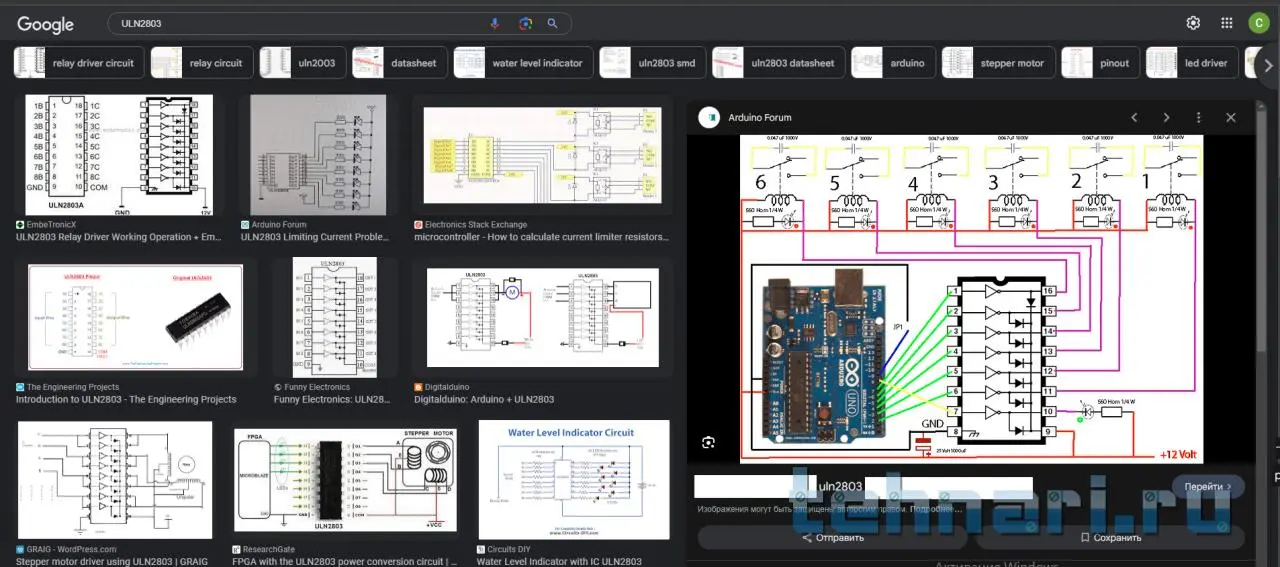
Task: Click the lens search icon on preview image
Action: 709,442
